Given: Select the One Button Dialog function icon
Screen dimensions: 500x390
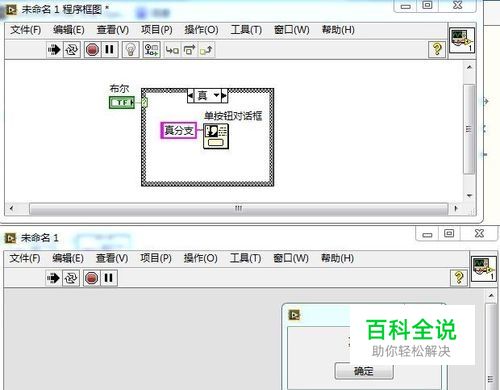Looking at the screenshot, I should [x=216, y=136].
